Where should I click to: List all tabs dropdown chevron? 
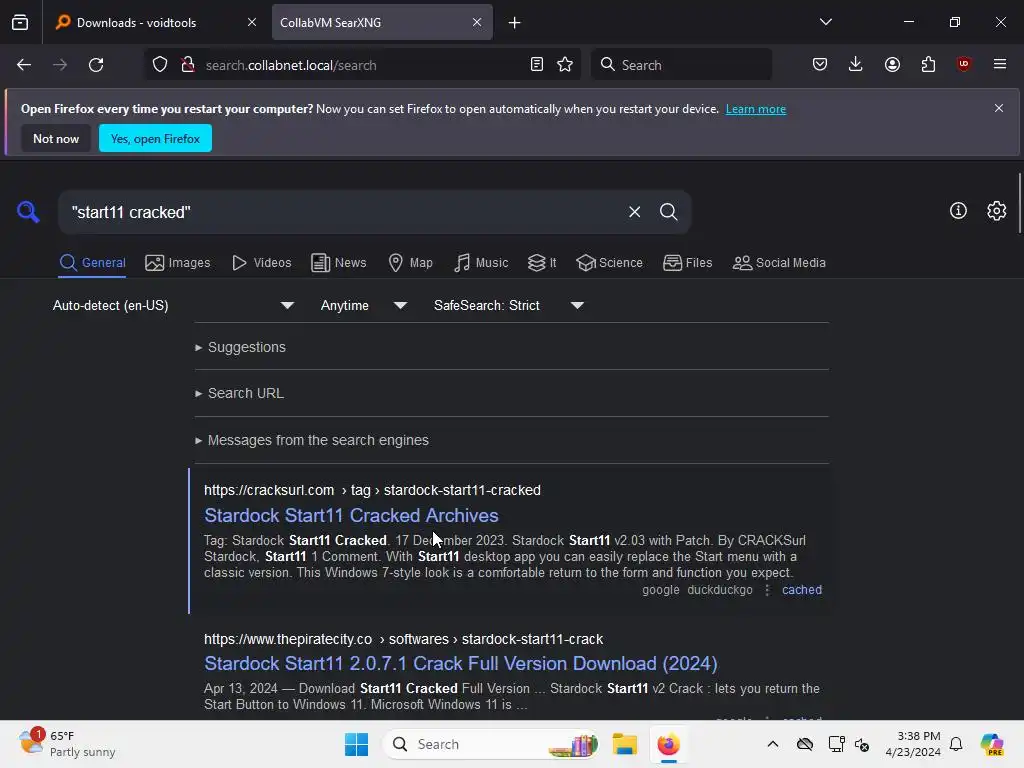[x=825, y=22]
